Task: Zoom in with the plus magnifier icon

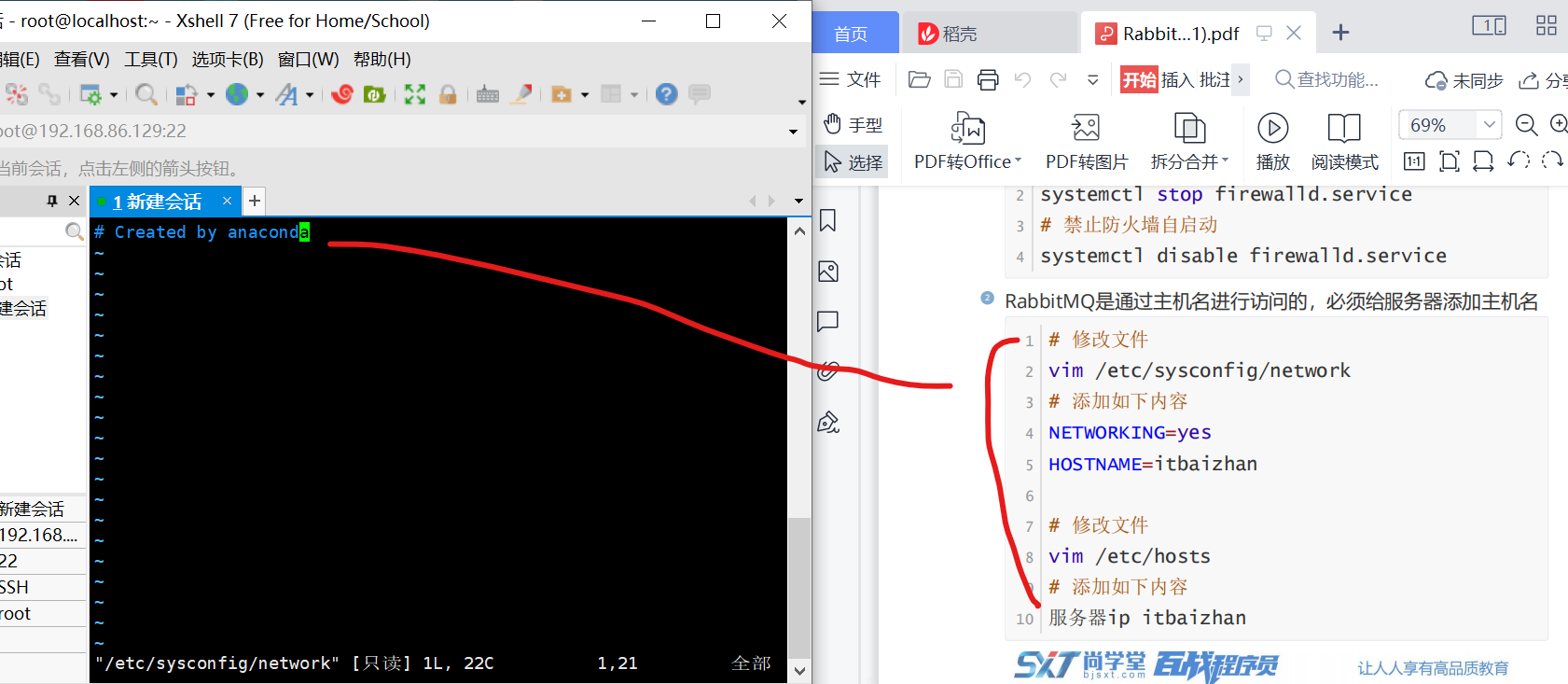Action: 1559,124
